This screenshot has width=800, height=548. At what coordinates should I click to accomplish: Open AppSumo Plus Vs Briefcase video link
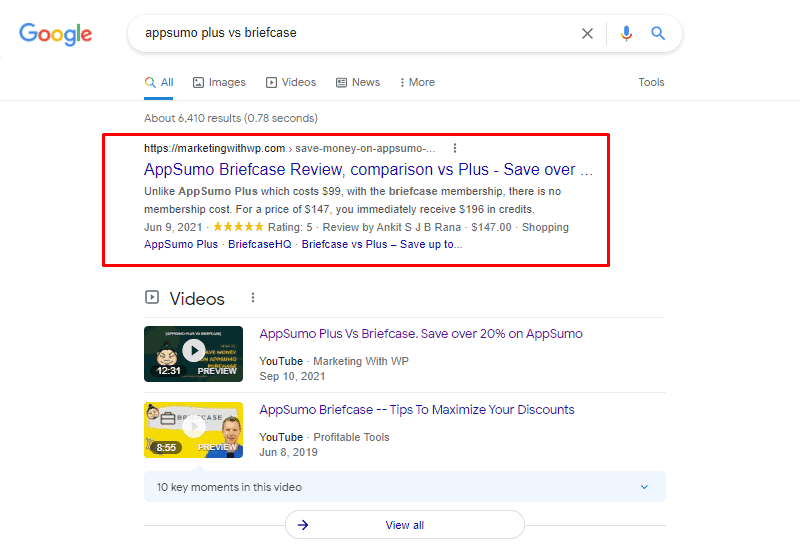[421, 334]
